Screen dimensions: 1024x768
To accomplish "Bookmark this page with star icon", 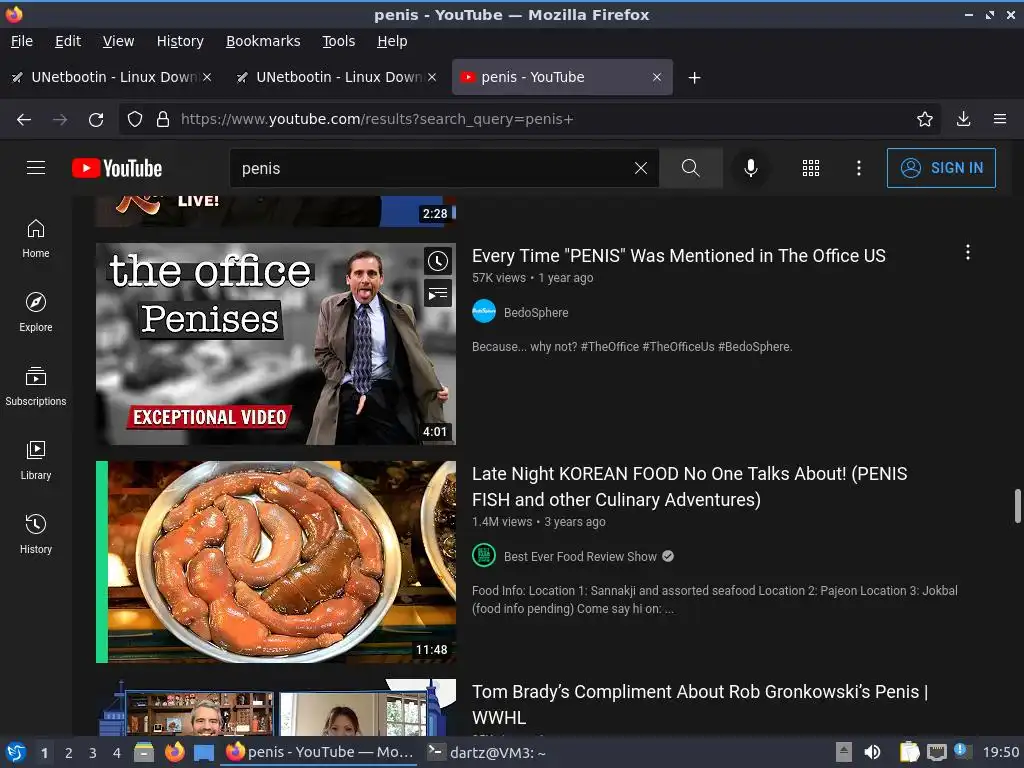I will pyautogui.click(x=925, y=120).
